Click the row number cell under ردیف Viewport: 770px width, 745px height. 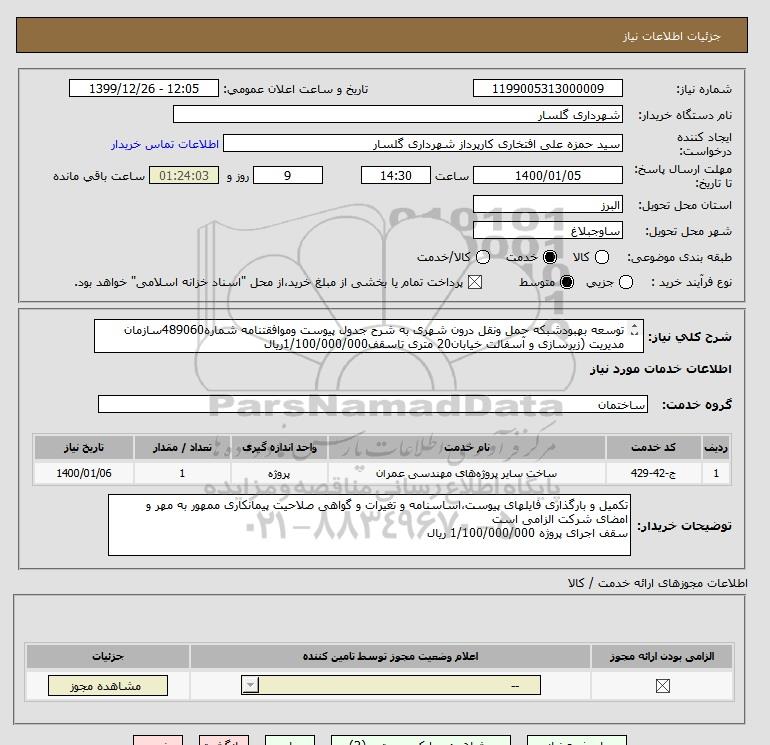(x=715, y=473)
